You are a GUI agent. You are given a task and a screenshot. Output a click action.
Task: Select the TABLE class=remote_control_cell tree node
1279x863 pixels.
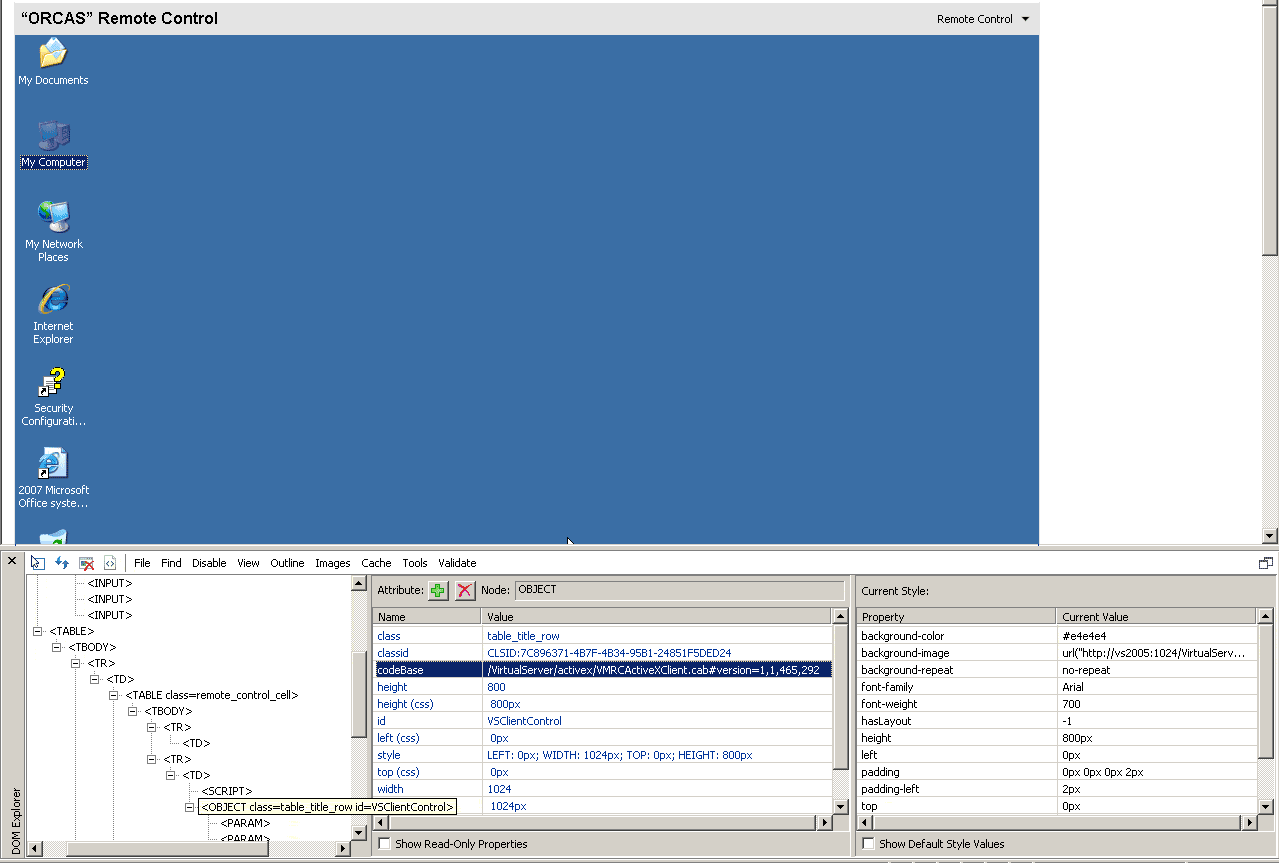coord(212,695)
